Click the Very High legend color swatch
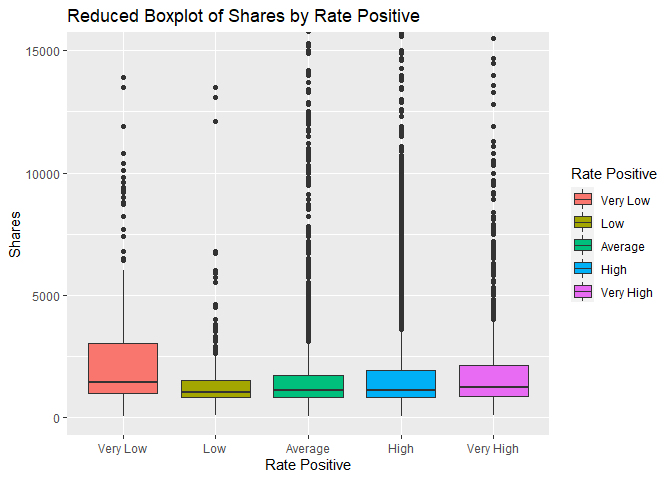 pos(584,292)
